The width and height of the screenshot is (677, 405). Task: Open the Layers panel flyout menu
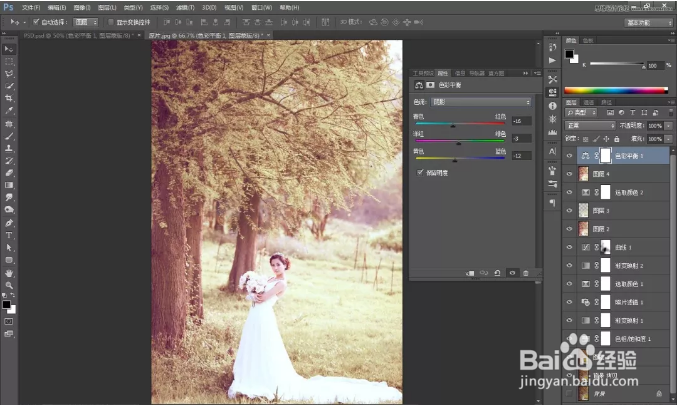671,102
